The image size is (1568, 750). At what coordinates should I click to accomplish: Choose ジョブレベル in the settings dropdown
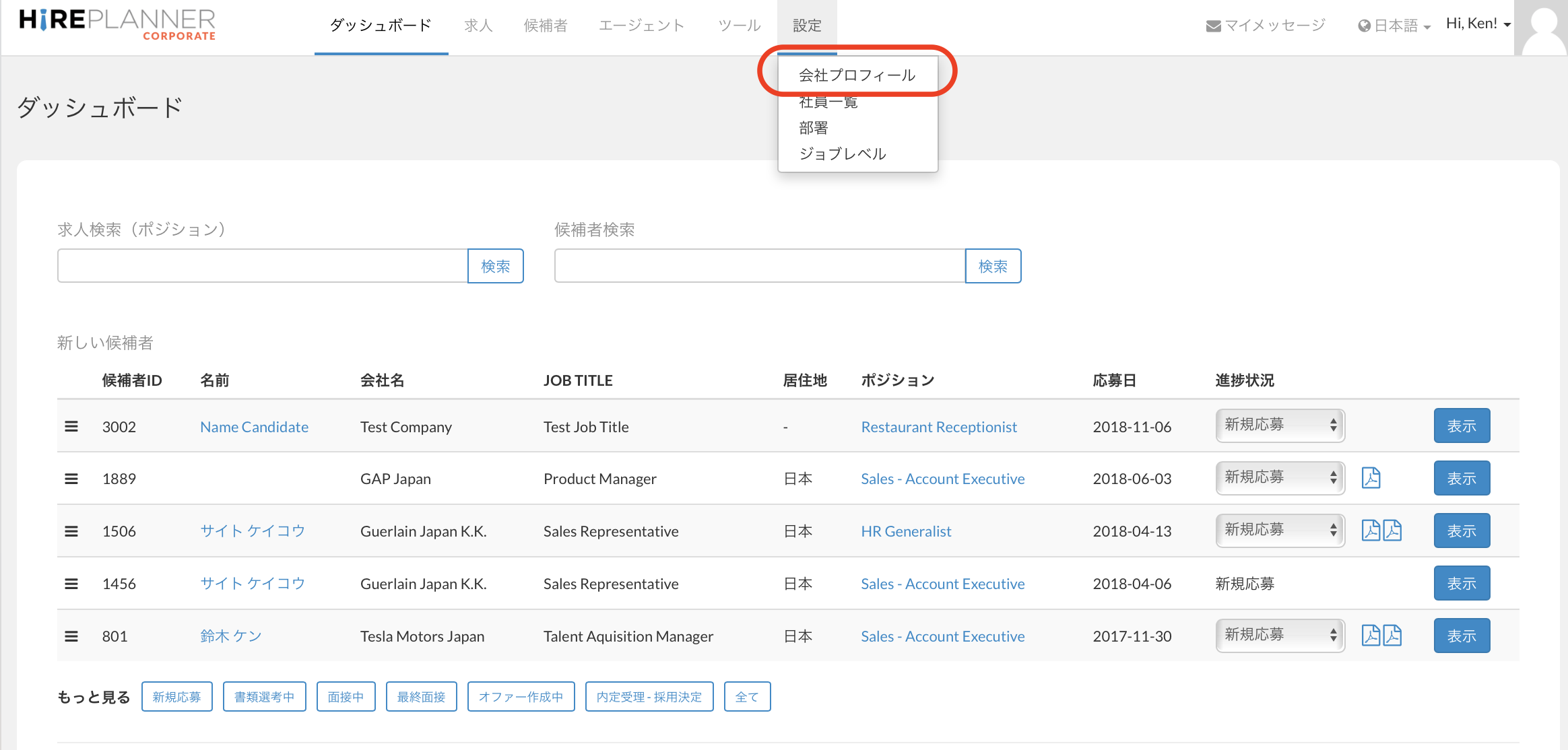pyautogui.click(x=843, y=154)
